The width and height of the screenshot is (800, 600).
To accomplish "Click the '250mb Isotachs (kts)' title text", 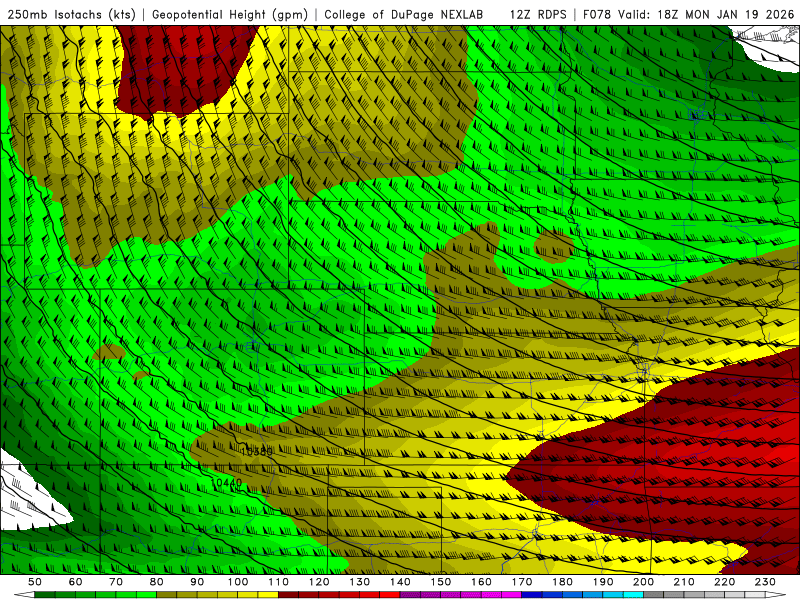I will [71, 14].
